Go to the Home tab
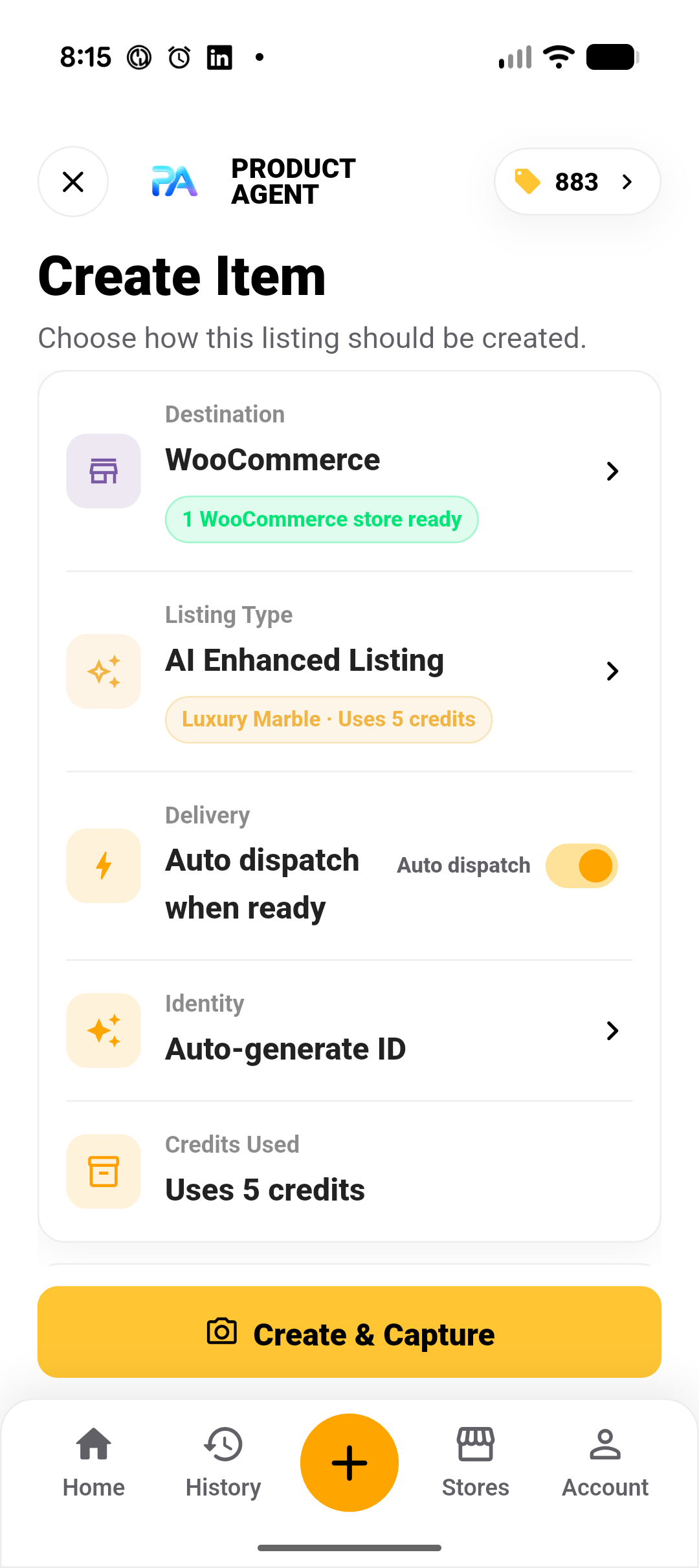The height and width of the screenshot is (1568, 699). [x=94, y=1463]
